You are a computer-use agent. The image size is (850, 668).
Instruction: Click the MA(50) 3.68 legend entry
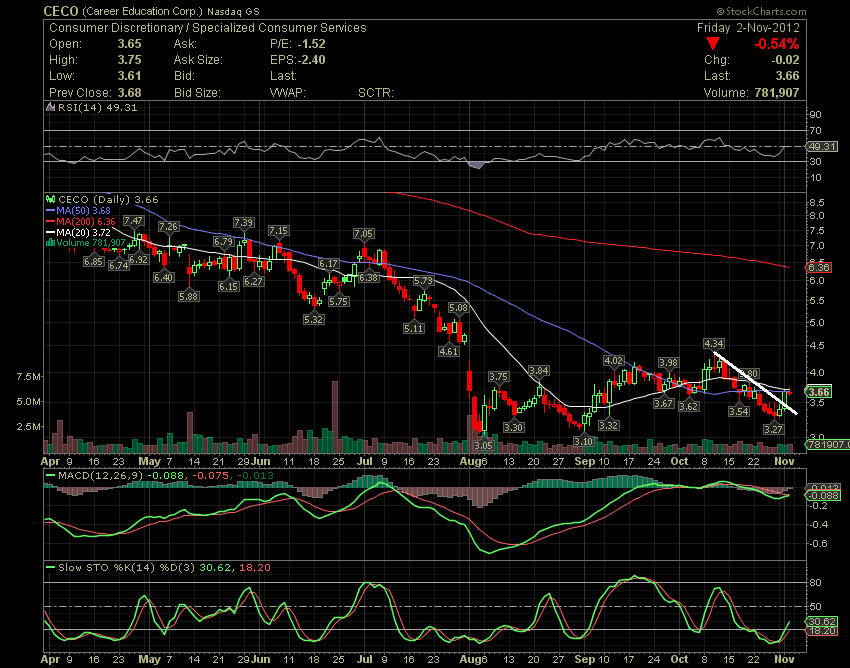pos(83,210)
